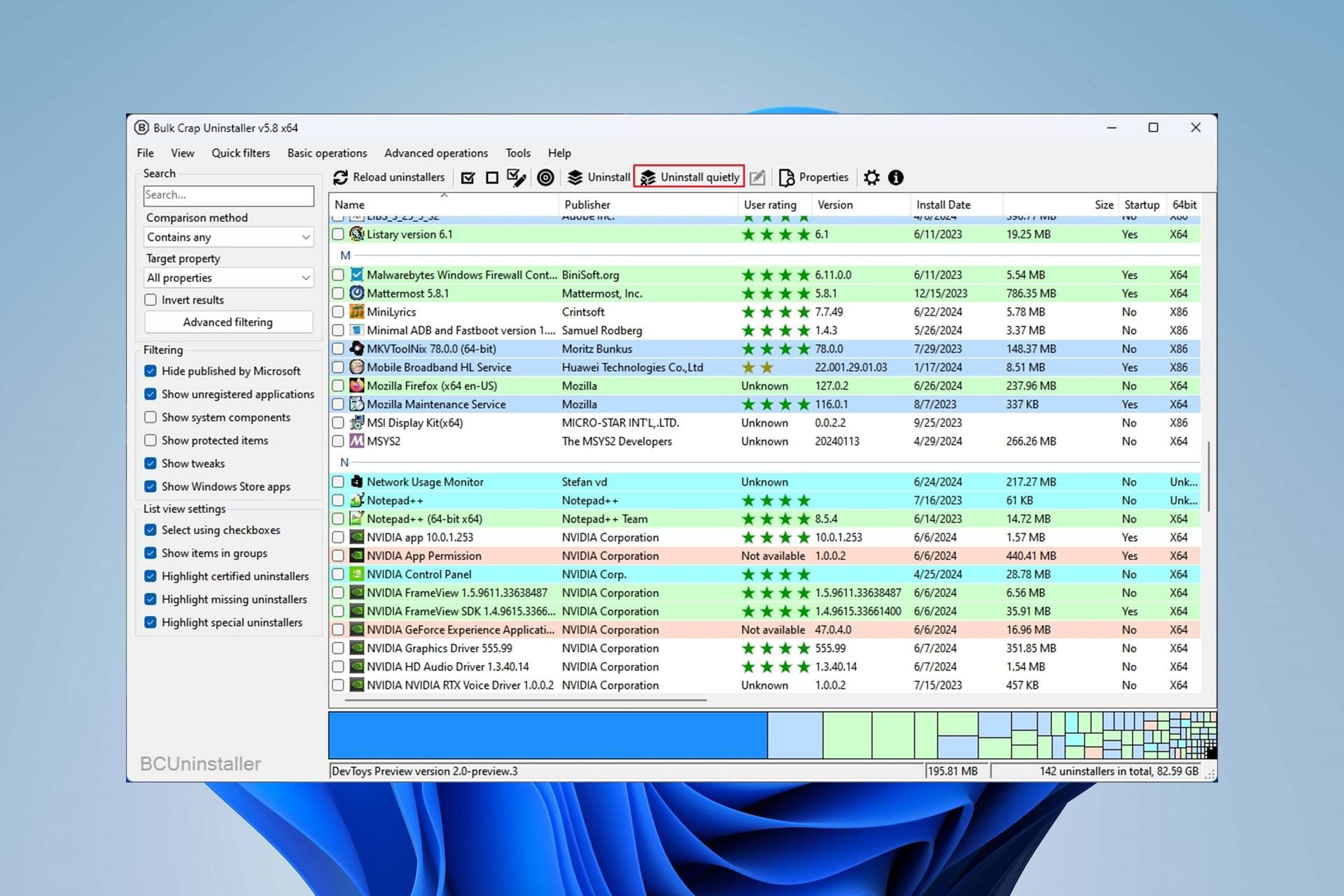Open the Target property dropdown

pyautogui.click(x=228, y=278)
